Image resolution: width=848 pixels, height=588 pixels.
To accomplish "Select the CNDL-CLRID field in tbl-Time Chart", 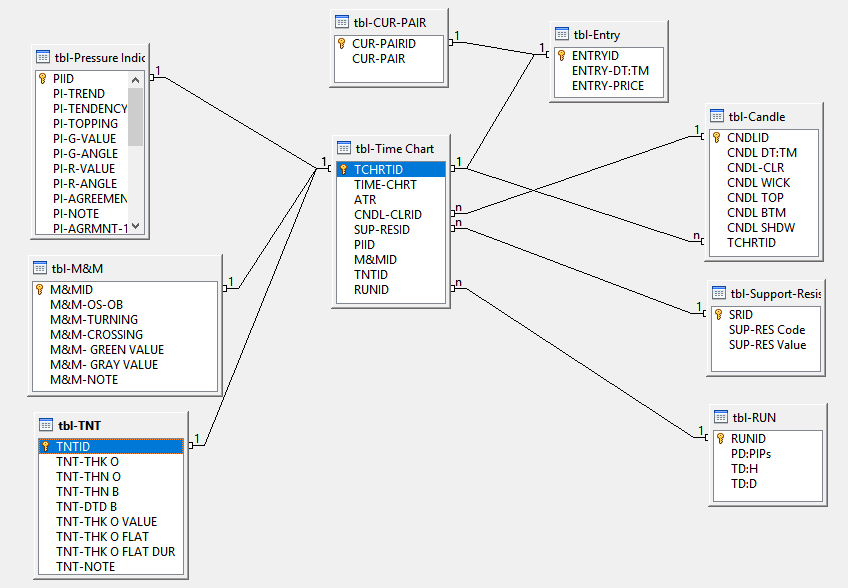I will coord(387,214).
